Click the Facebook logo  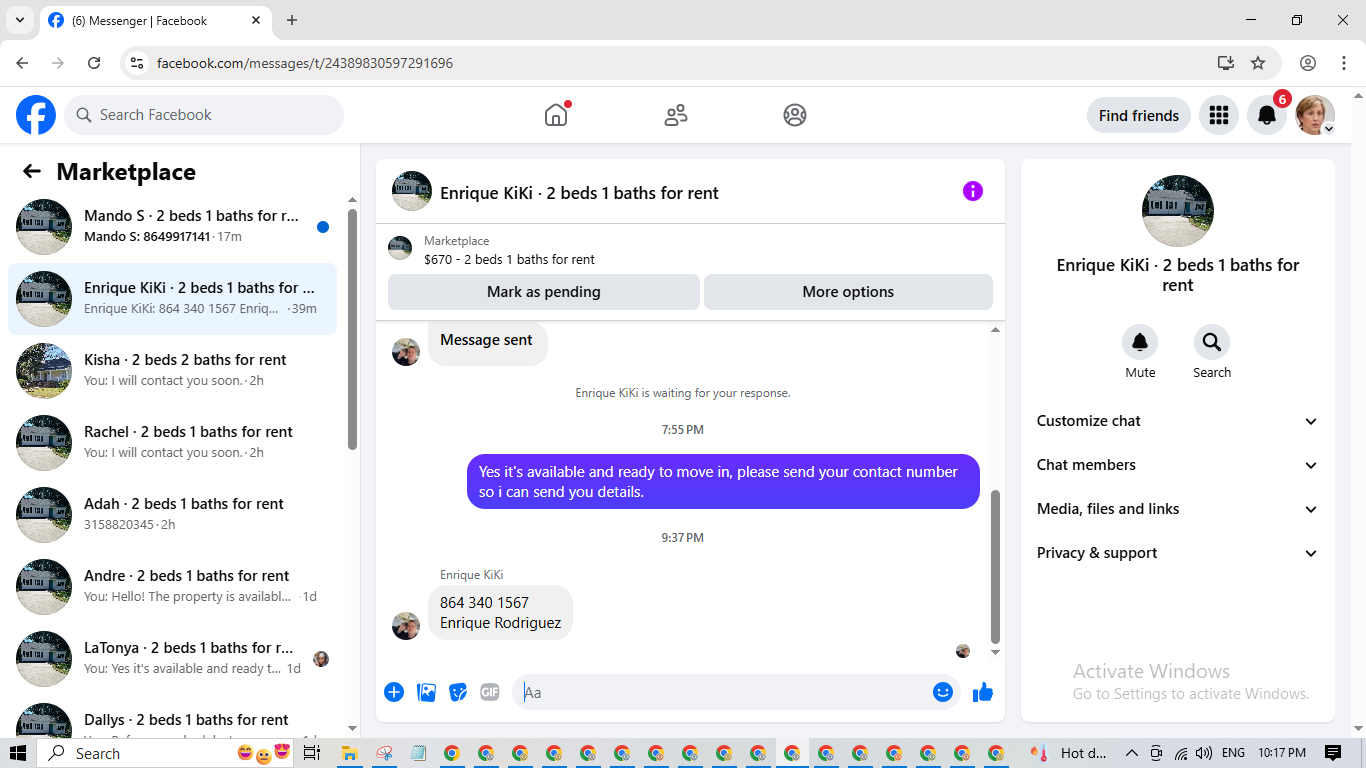point(36,115)
